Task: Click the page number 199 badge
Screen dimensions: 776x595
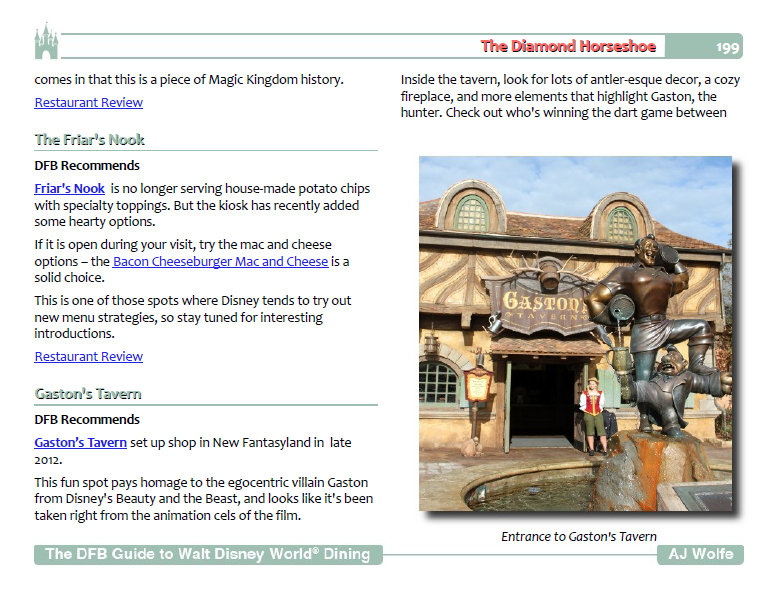Action: pos(727,46)
